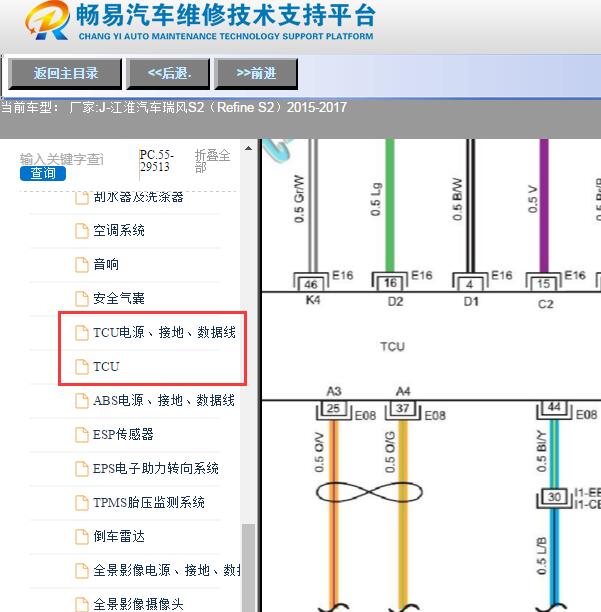The image size is (601, 612).
Task: Click 折叠全部 to collapse all
Action: click(x=212, y=161)
